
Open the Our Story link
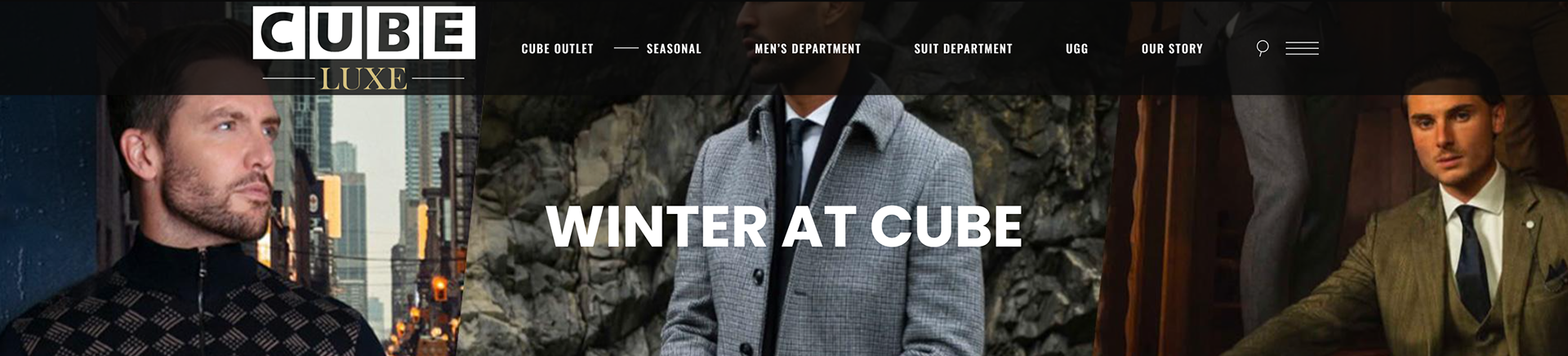(1172, 49)
